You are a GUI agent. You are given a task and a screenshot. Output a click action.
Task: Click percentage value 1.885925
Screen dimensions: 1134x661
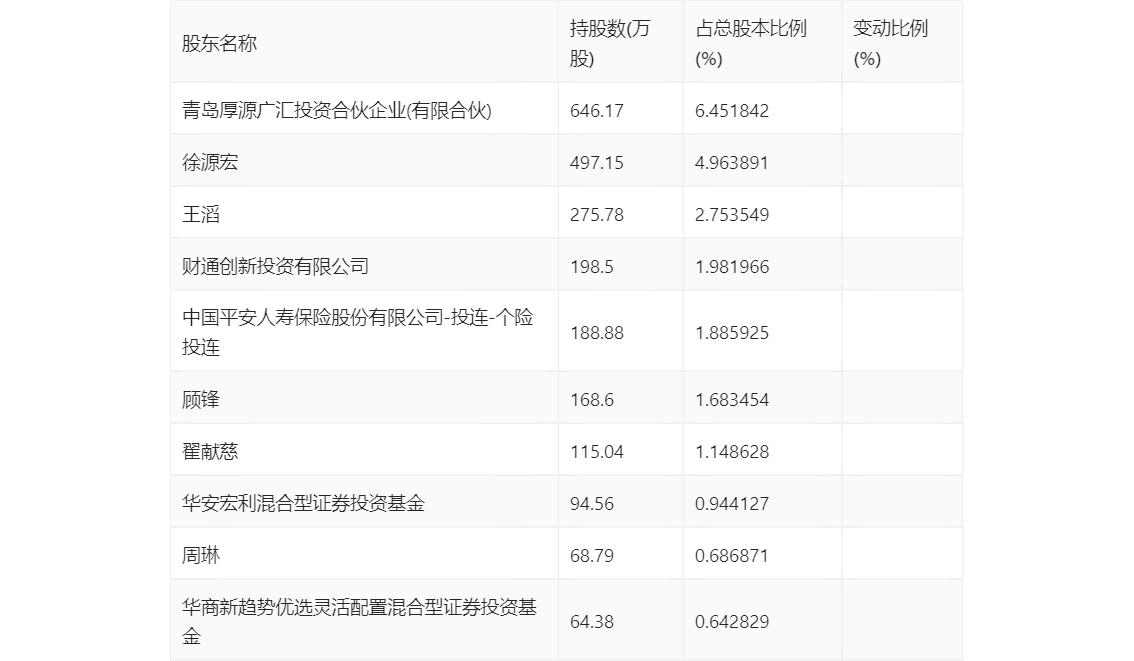[x=732, y=333]
